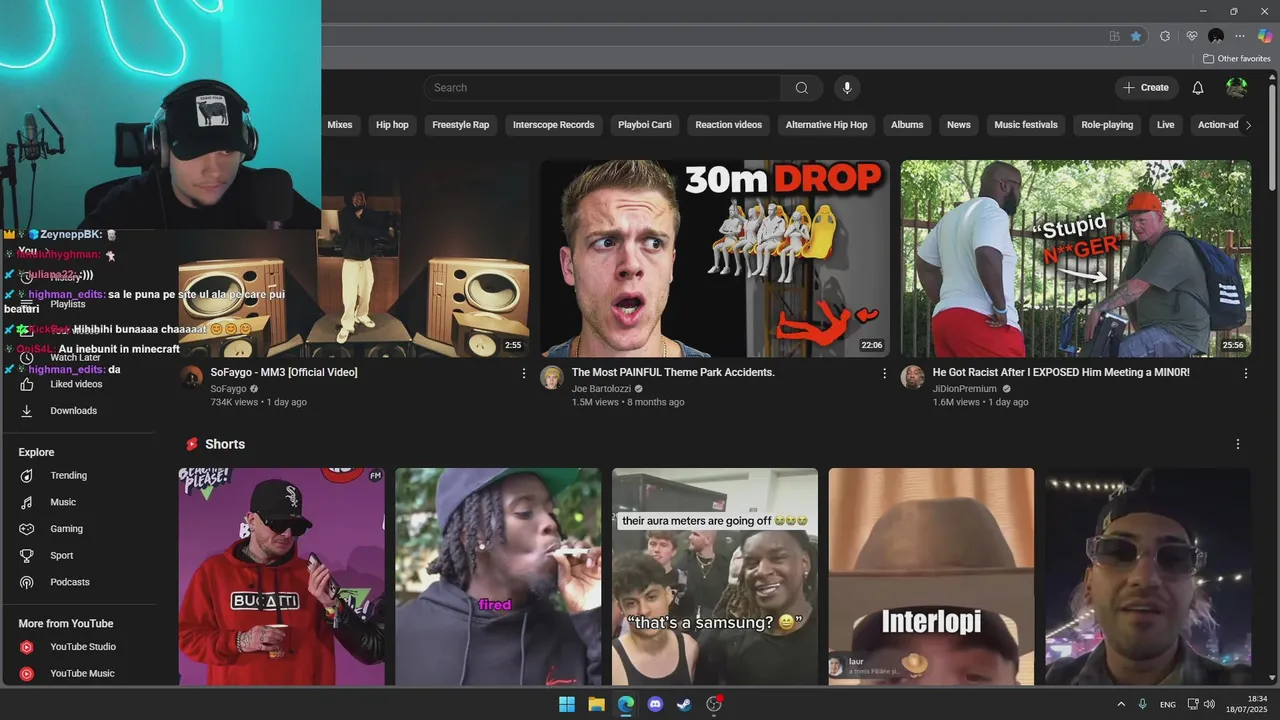This screenshot has height=720, width=1280.
Task: Open options for the JiDionPremium video
Action: 1245,373
